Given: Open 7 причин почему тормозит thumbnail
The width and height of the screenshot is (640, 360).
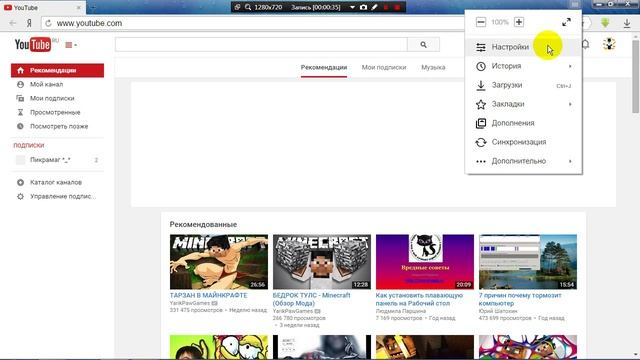Looking at the screenshot, I should [x=528, y=262].
